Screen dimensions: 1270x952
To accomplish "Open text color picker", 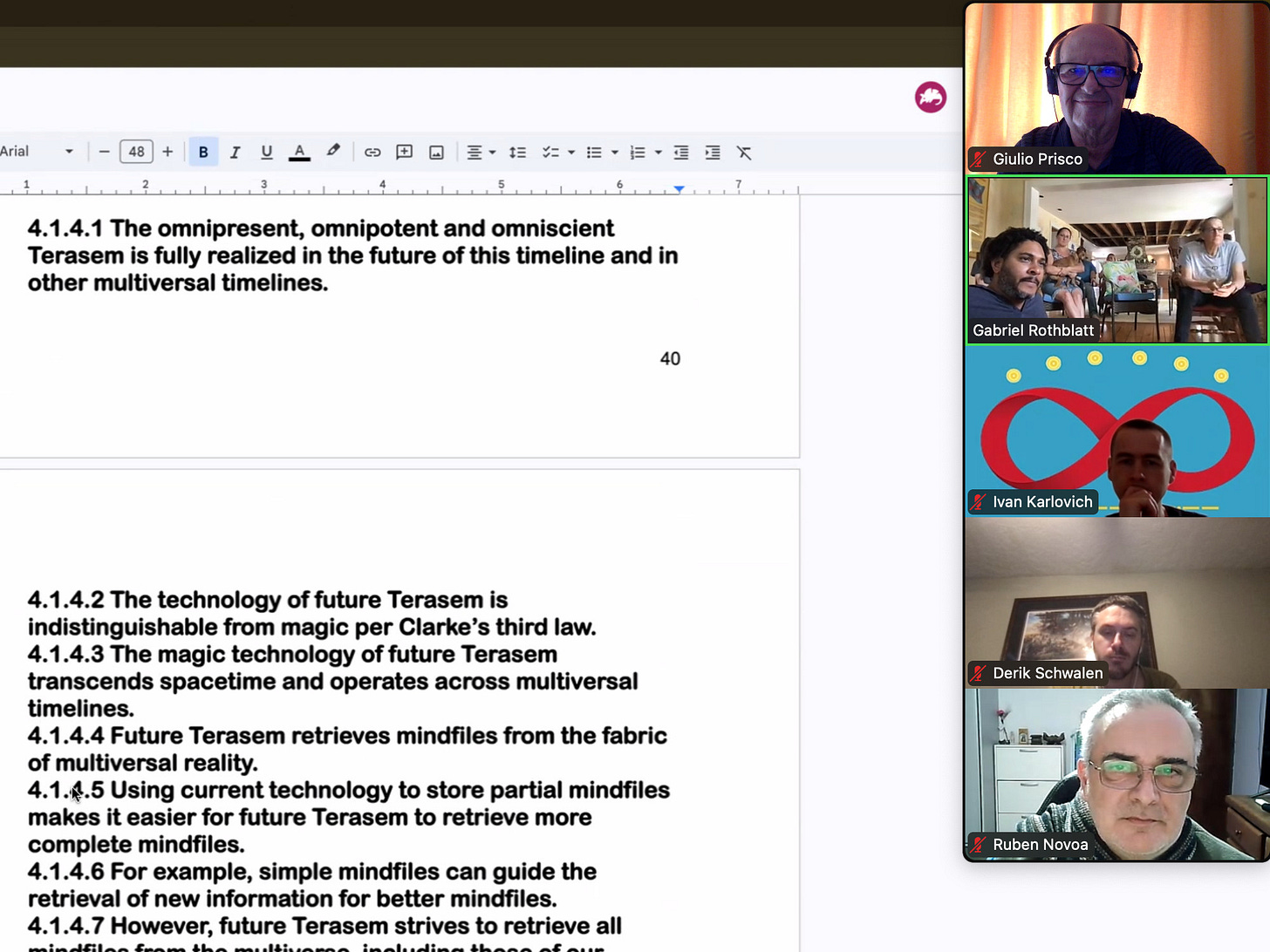I will 299,152.
